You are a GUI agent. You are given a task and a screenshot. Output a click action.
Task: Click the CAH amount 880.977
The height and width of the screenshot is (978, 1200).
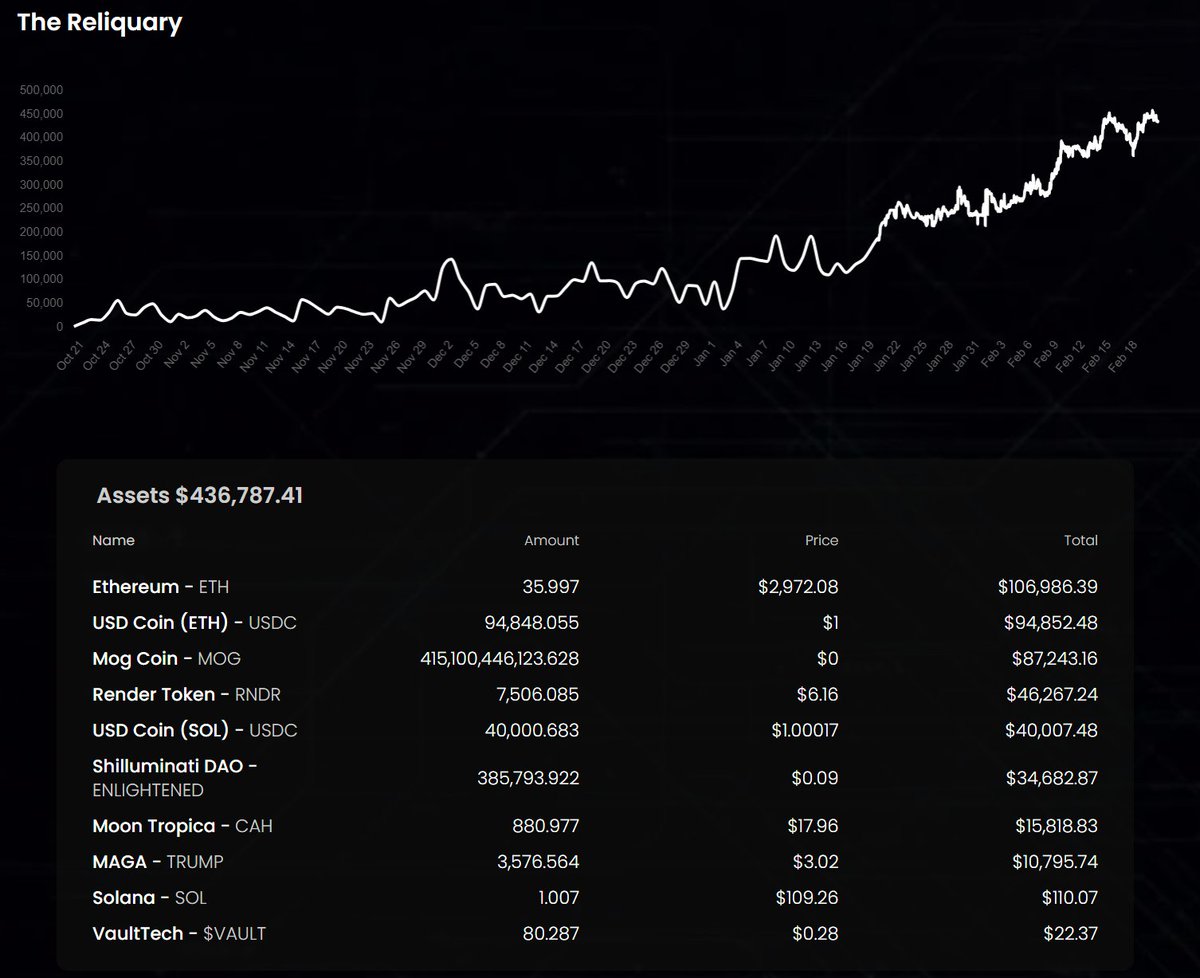[547, 826]
